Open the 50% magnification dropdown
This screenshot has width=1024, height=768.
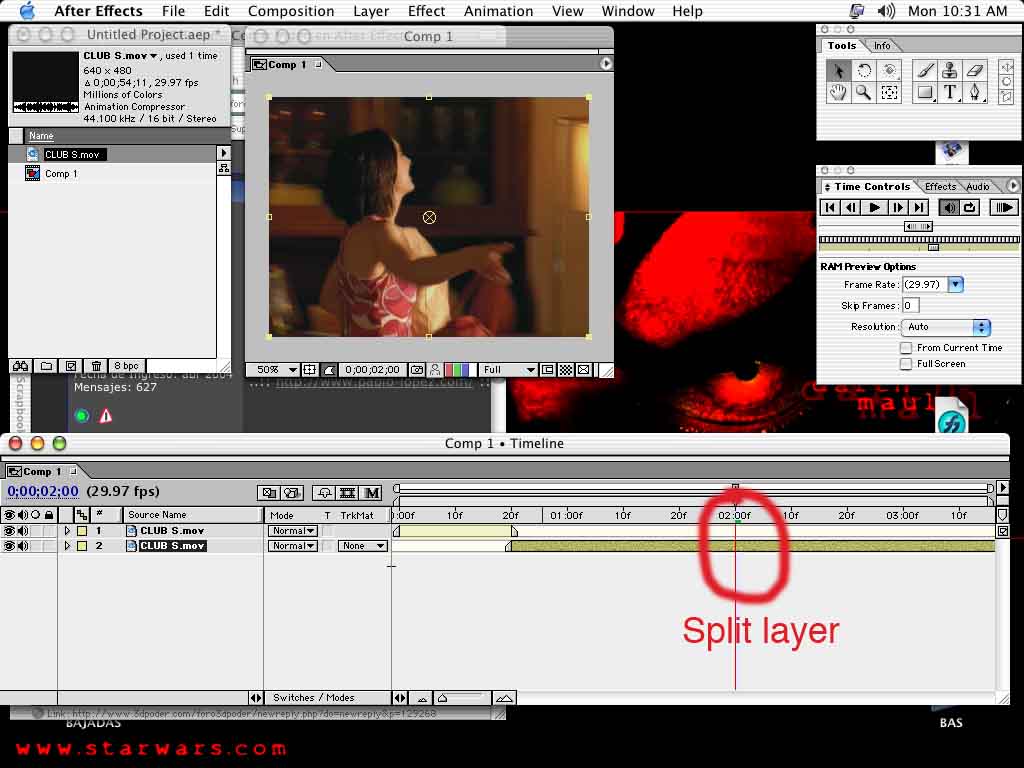[x=273, y=370]
